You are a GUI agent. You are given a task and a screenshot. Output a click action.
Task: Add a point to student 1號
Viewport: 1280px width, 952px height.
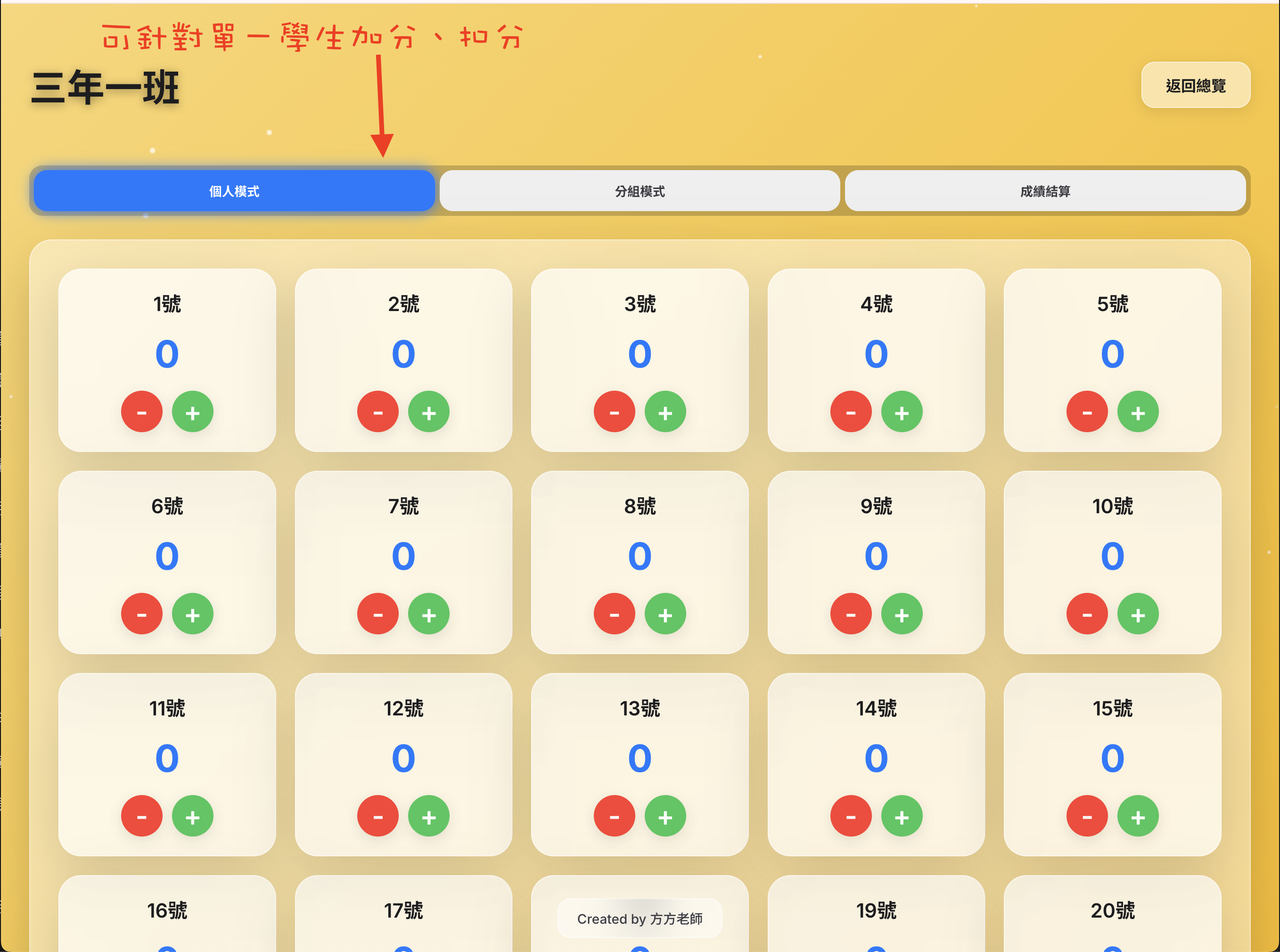[x=192, y=411]
